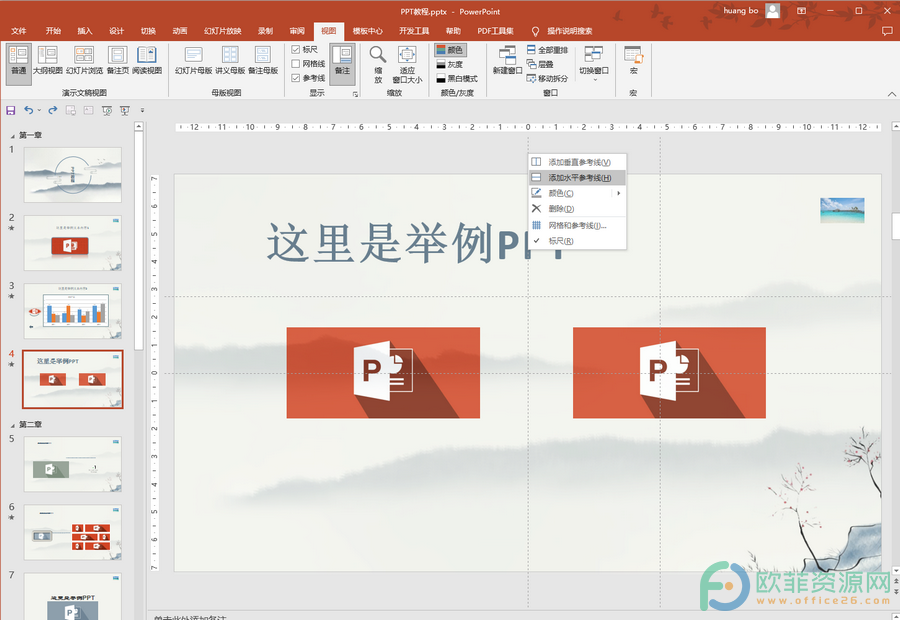The height and width of the screenshot is (620, 900).
Task: Start slideshow from beginning icon
Action: point(107,110)
